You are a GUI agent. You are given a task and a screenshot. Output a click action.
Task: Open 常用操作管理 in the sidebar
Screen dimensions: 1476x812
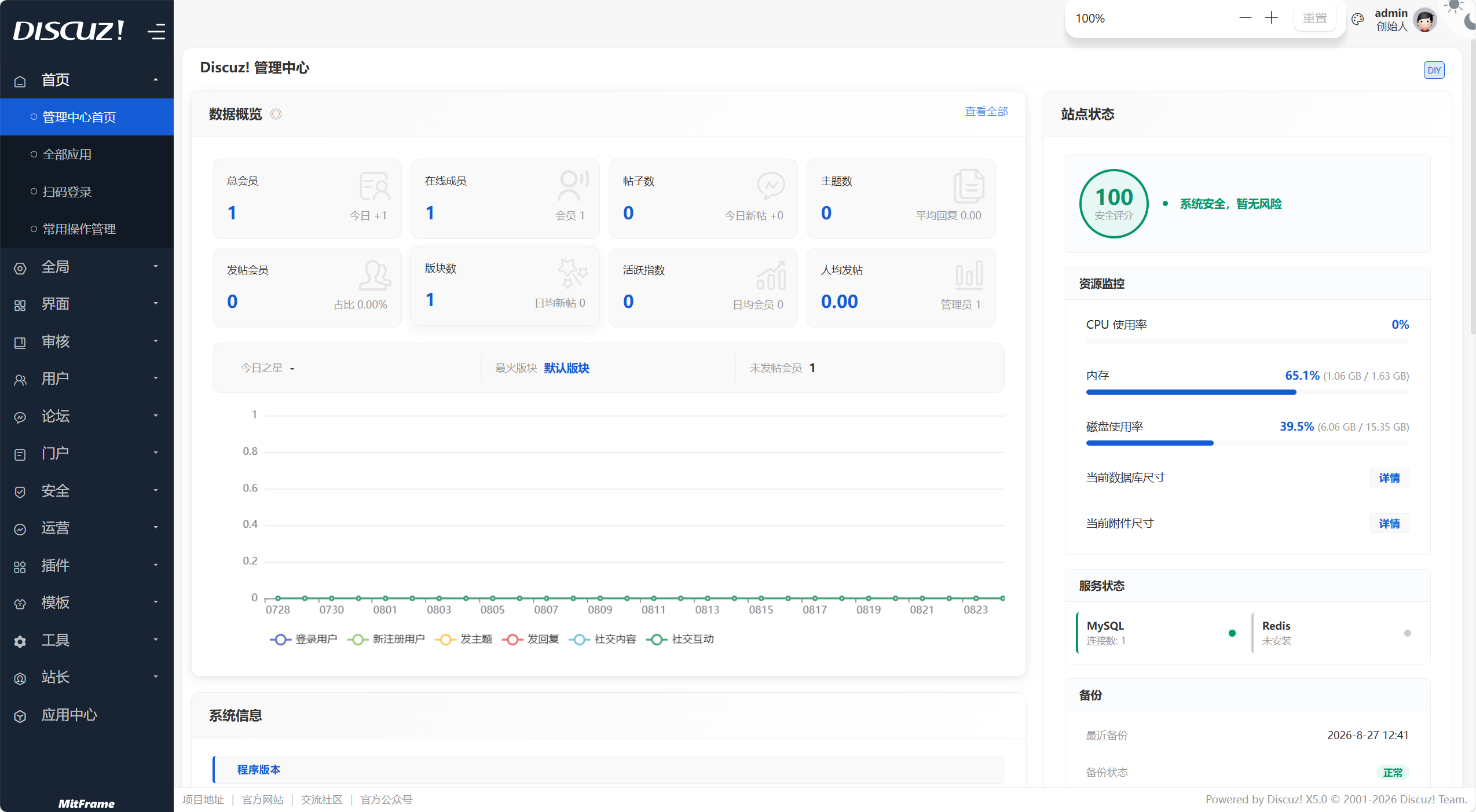[x=87, y=229]
